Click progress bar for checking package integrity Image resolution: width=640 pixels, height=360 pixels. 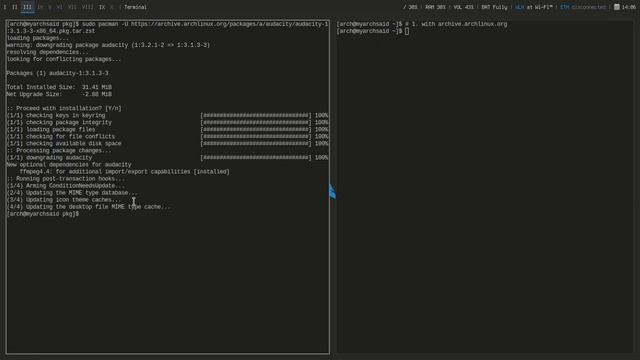tap(256, 122)
